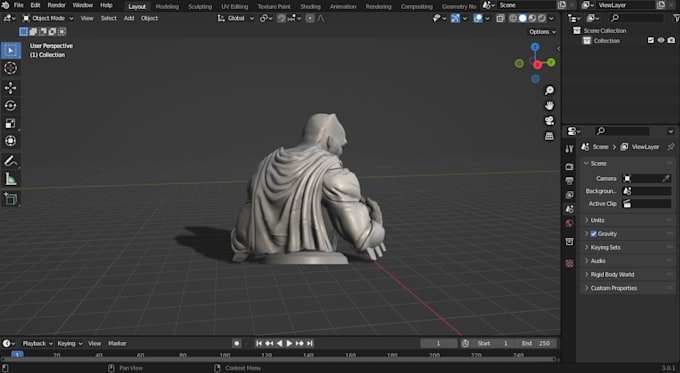Click the red X axis gizmo
The width and height of the screenshot is (680, 373).
(538, 65)
